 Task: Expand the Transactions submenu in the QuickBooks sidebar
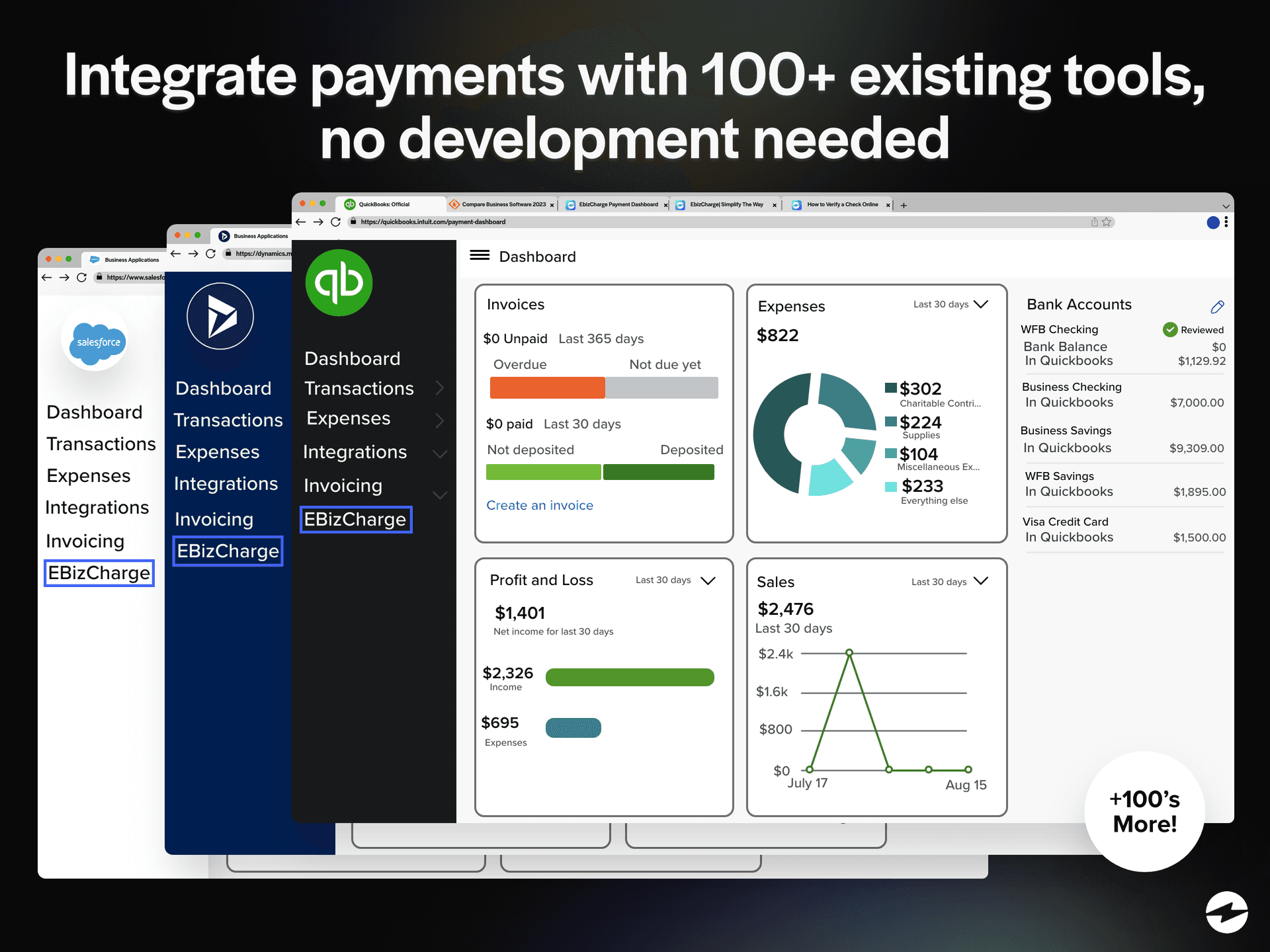(441, 389)
